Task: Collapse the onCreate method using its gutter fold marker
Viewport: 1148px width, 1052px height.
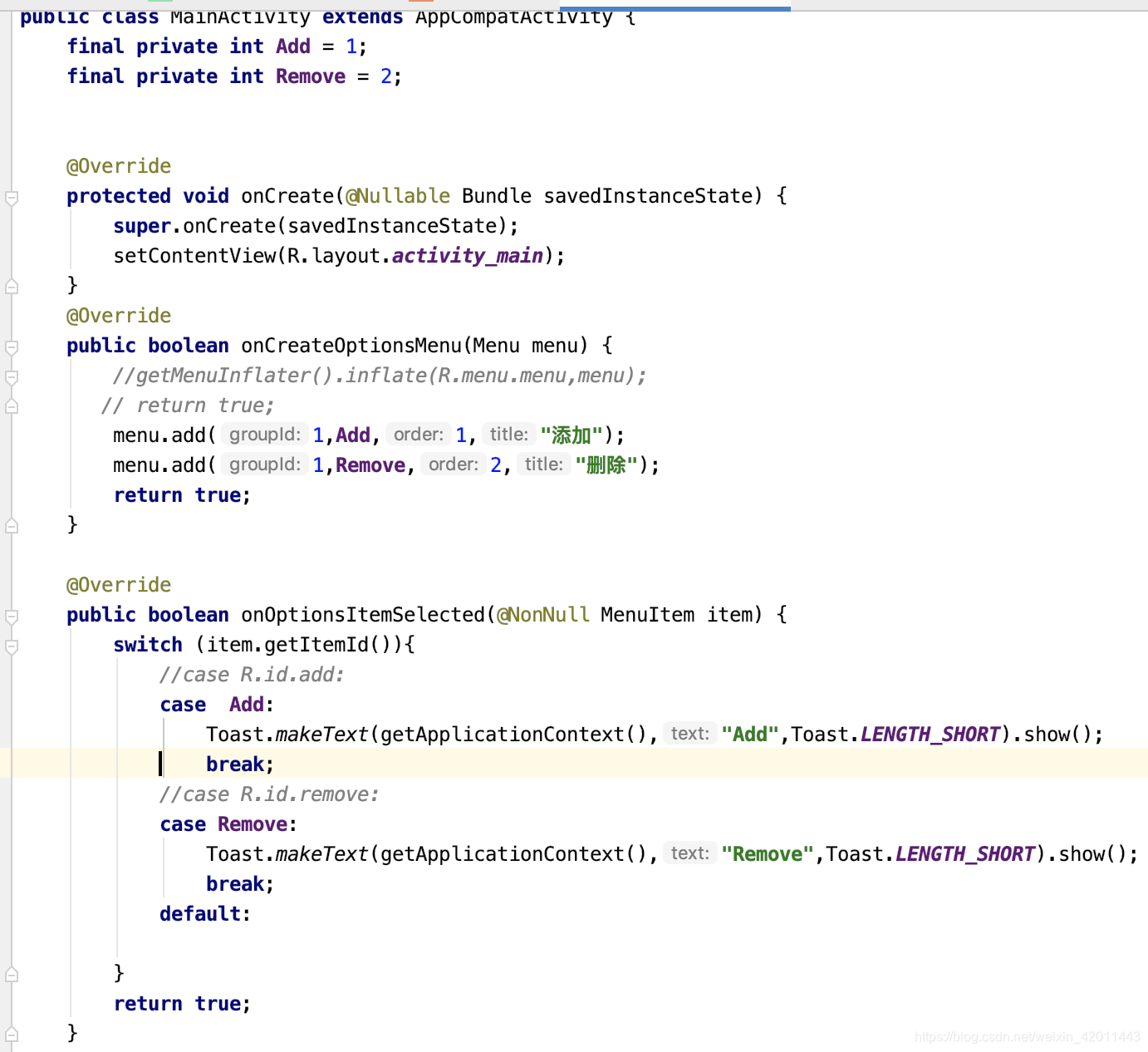Action: [x=12, y=198]
